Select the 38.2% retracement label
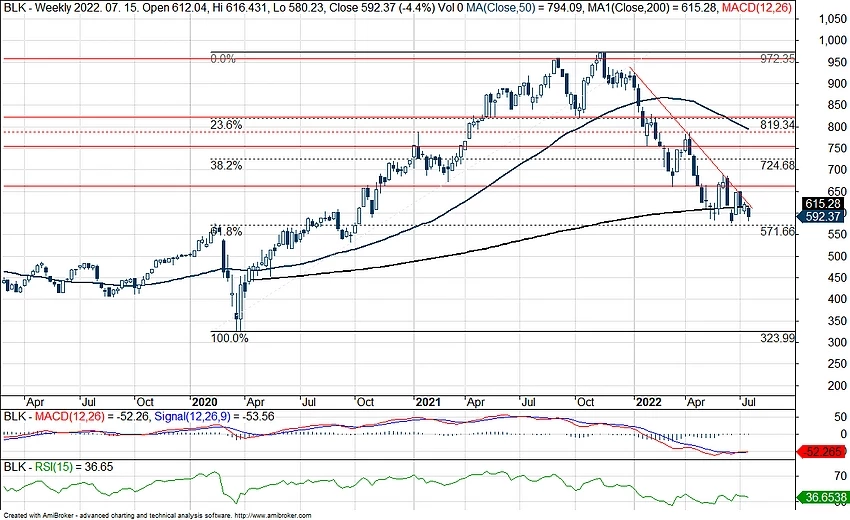Viewport: 850px width, 520px height. click(x=226, y=165)
